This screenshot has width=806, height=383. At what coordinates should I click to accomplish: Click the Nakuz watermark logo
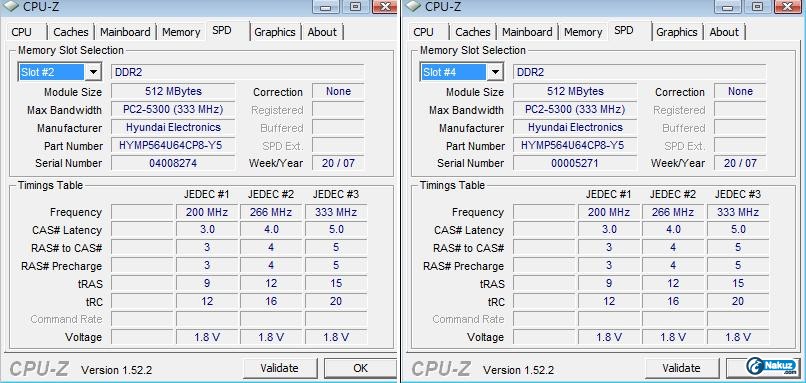tap(772, 367)
